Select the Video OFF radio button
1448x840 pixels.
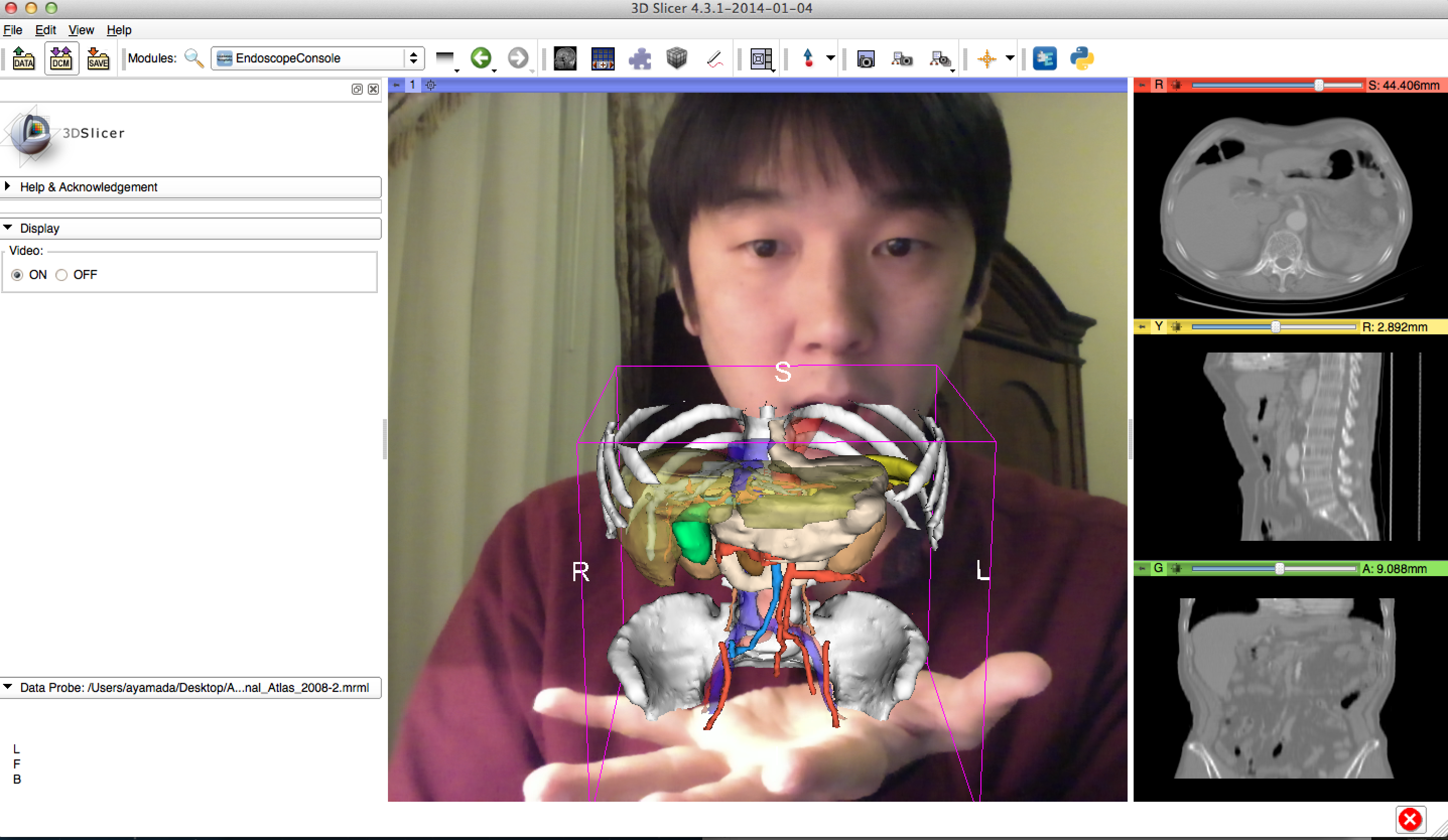coord(61,275)
